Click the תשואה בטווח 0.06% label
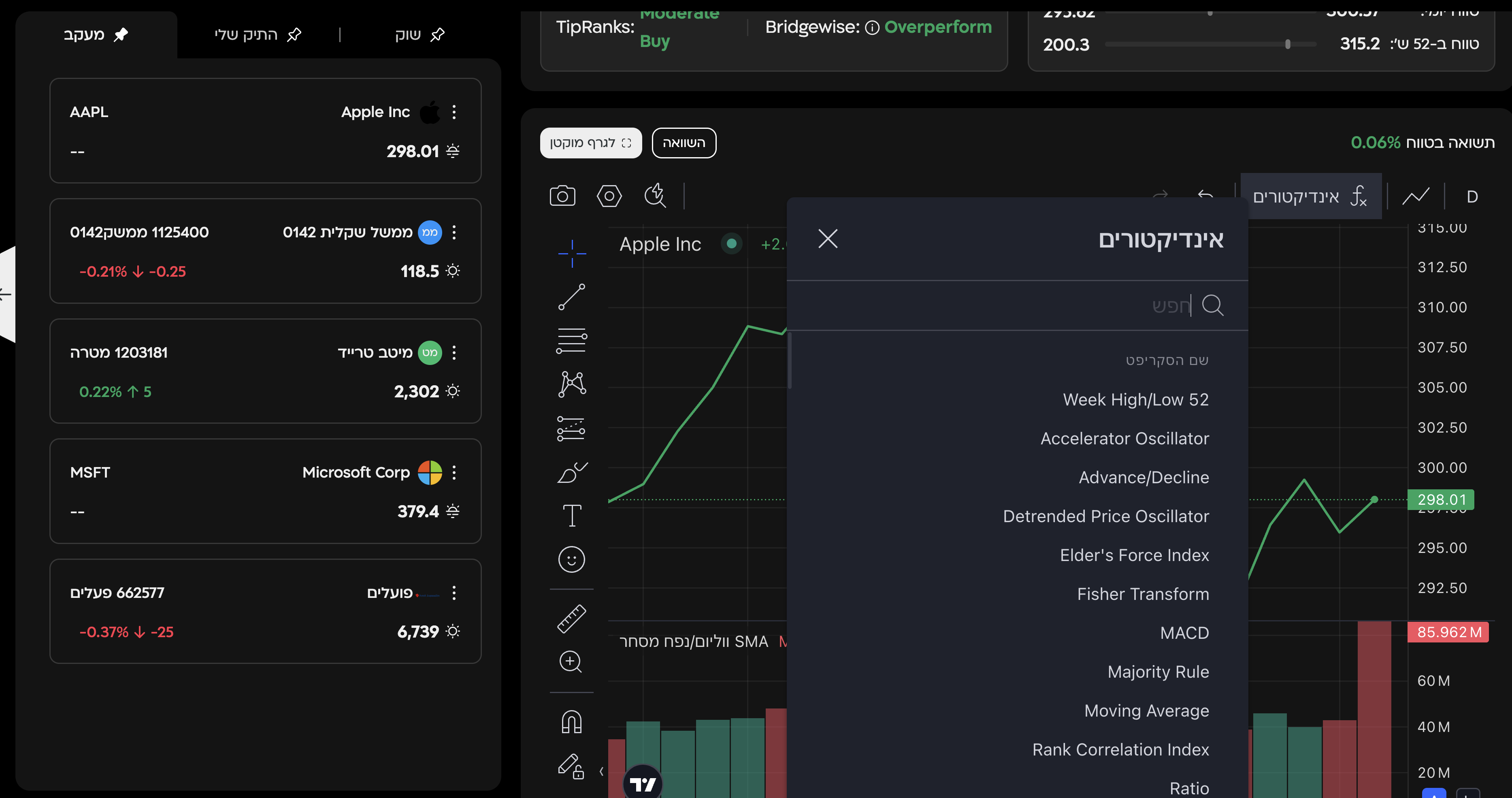 point(1422,143)
